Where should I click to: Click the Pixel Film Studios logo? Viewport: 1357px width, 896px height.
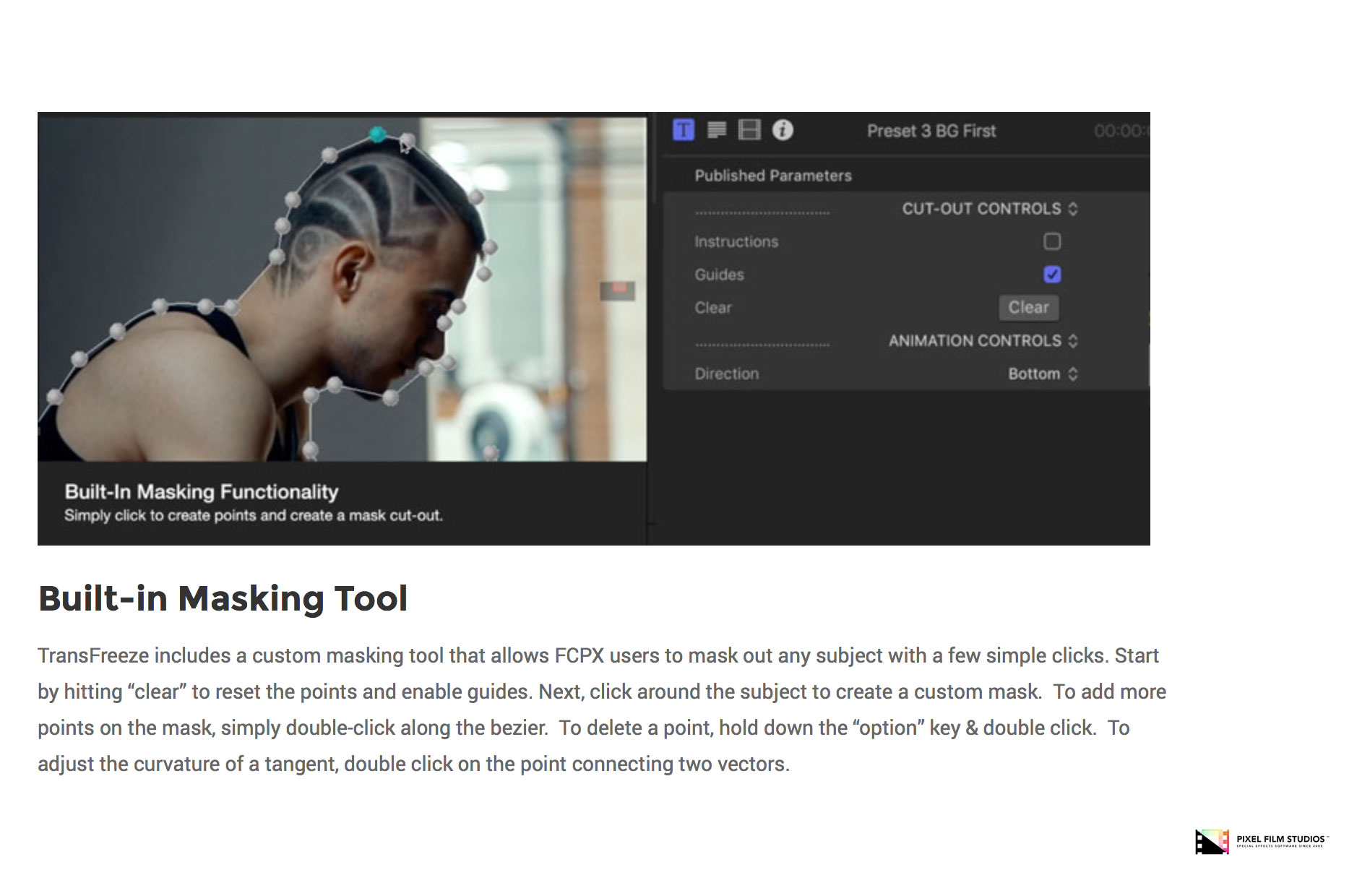[x=1262, y=842]
